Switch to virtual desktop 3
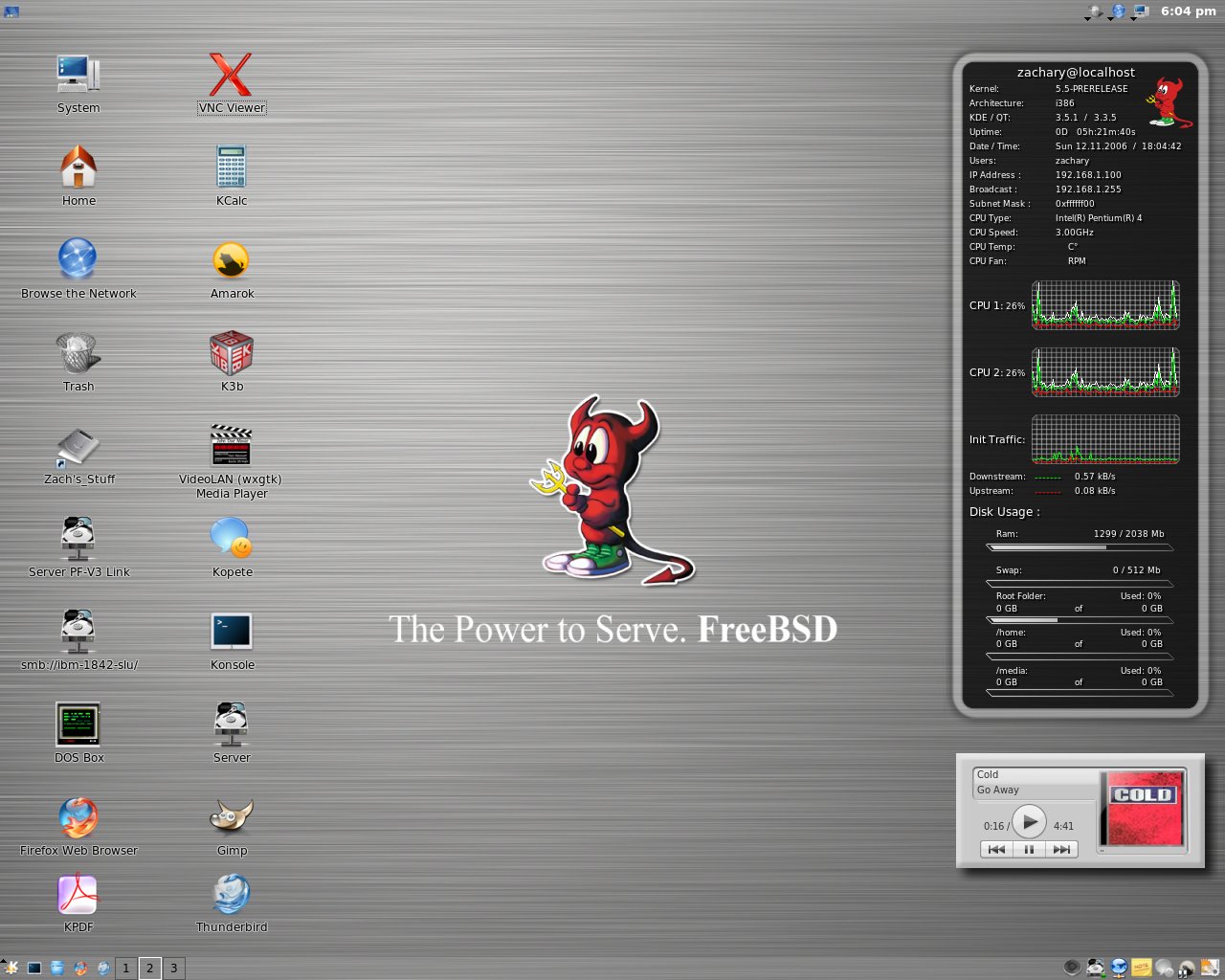Viewport: 1225px width, 980px height. pyautogui.click(x=173, y=968)
